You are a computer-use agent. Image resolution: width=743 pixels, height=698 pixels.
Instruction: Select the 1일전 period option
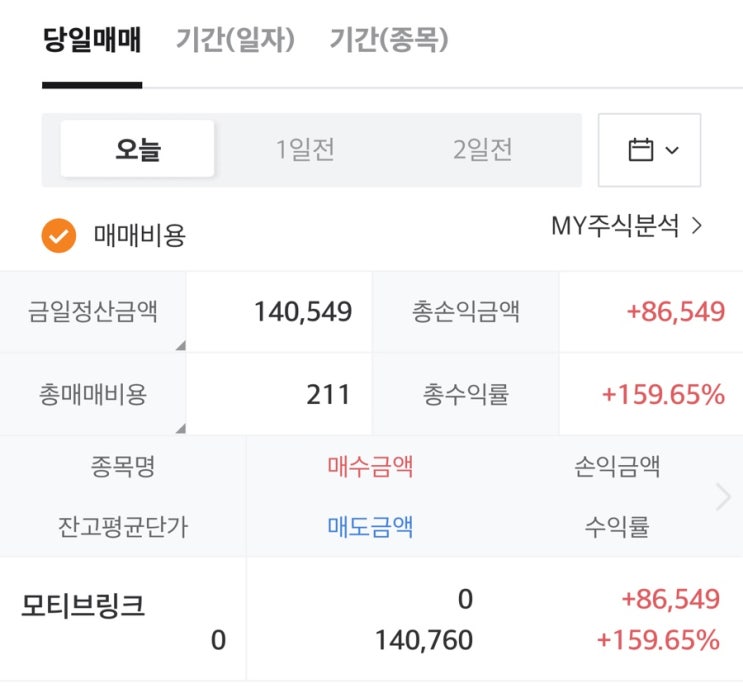[x=305, y=150]
